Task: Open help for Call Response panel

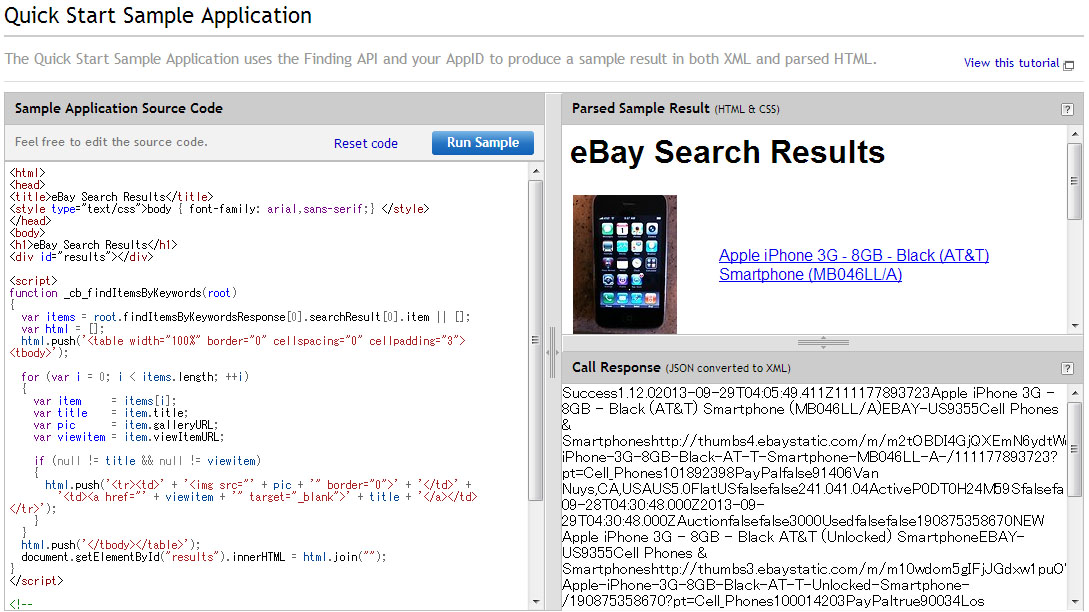Action: [1067, 368]
